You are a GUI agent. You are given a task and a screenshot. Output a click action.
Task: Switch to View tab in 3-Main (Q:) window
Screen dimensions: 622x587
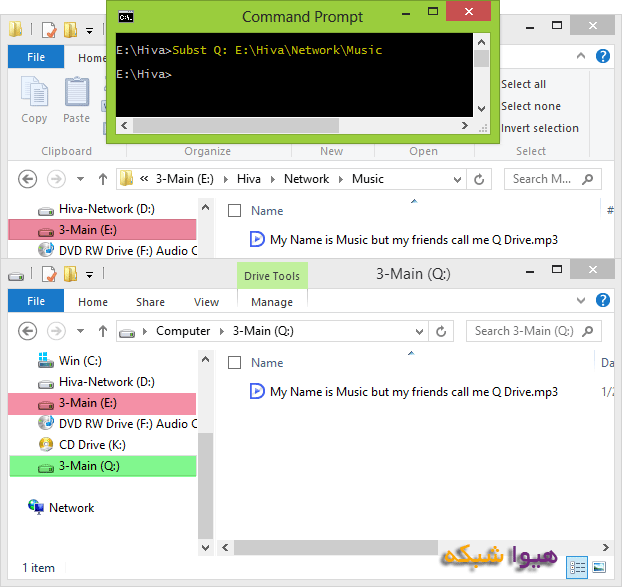click(206, 302)
